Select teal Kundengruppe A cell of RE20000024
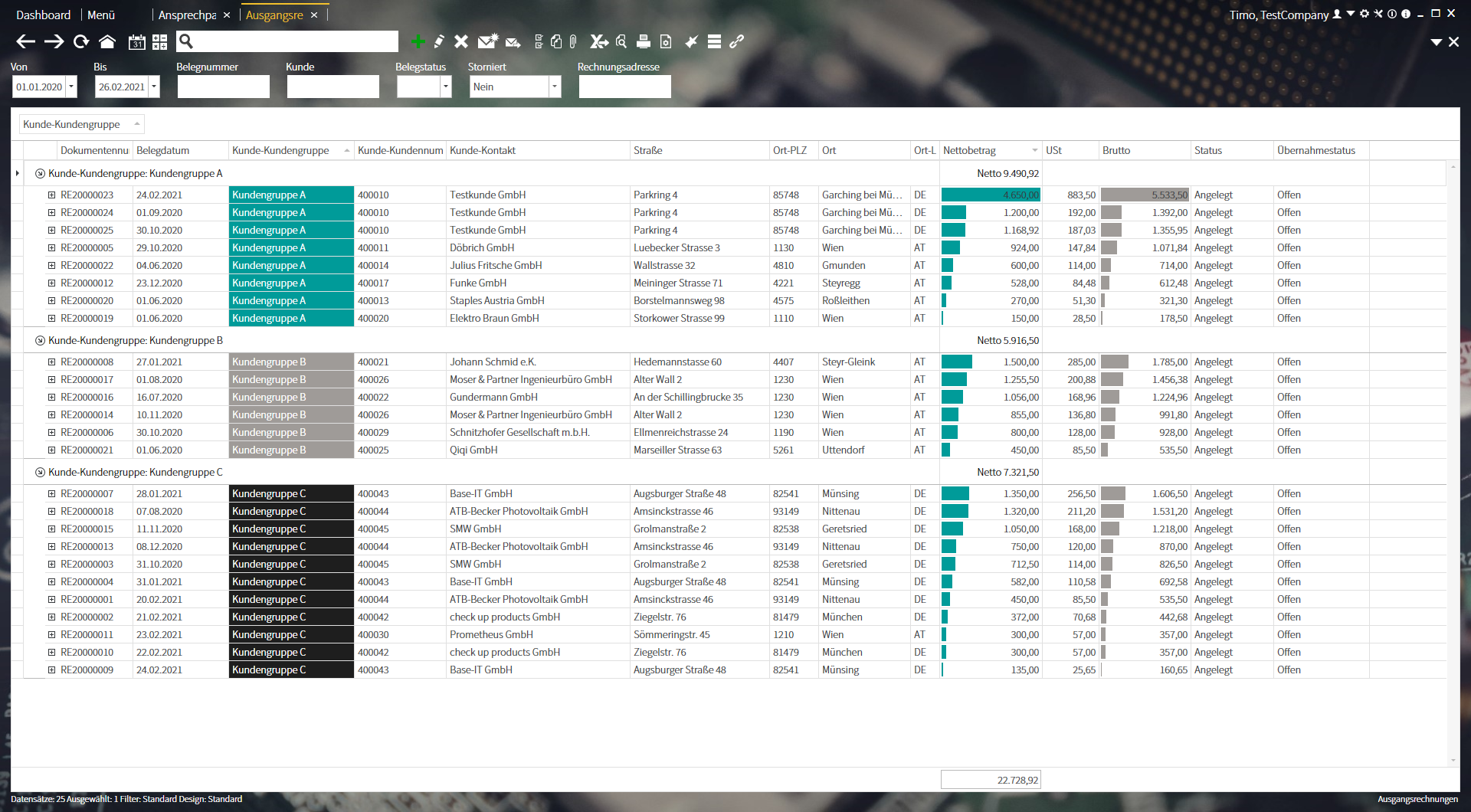The height and width of the screenshot is (812, 1471). point(291,213)
